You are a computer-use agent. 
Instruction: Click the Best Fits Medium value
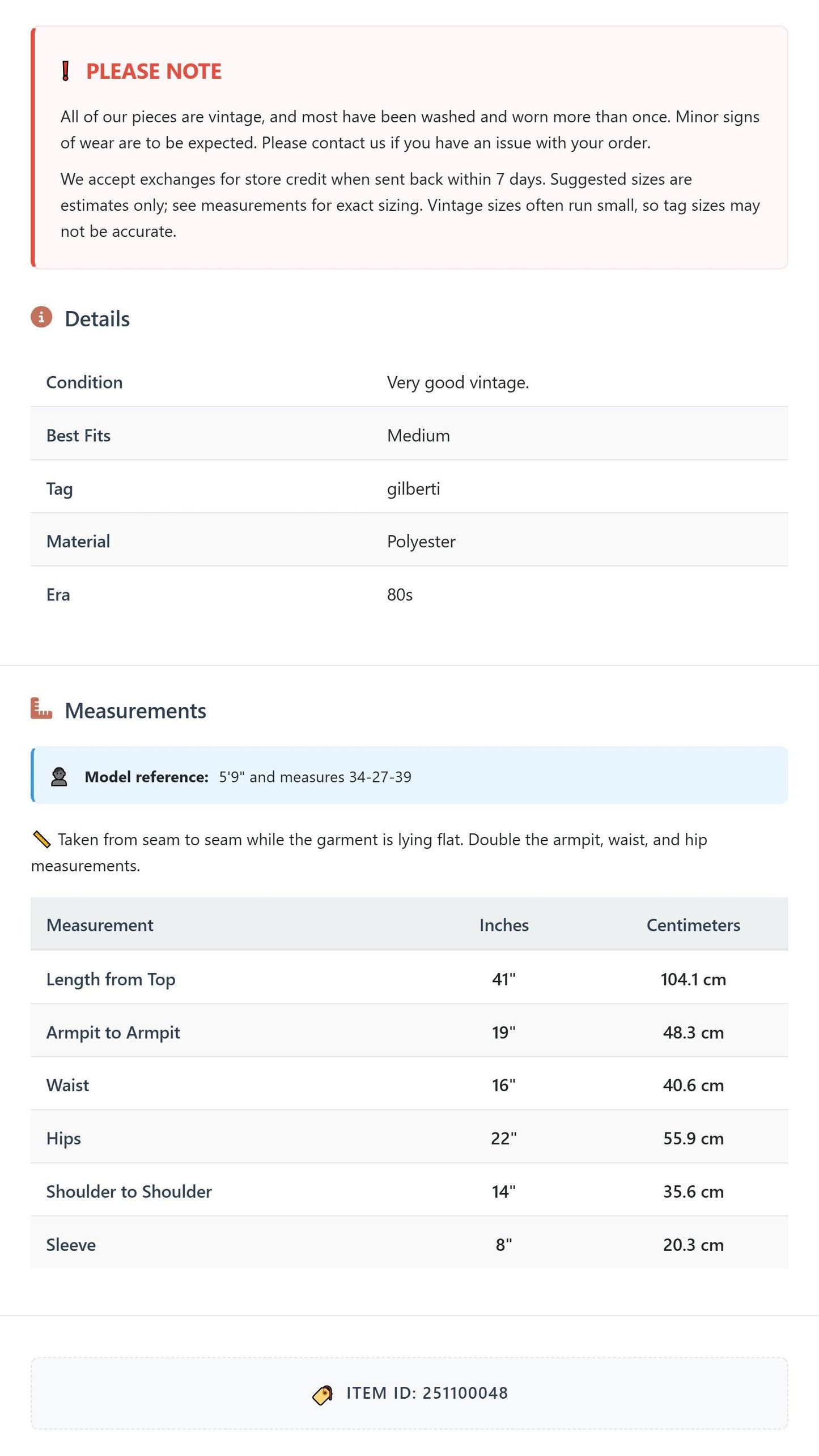coord(418,436)
